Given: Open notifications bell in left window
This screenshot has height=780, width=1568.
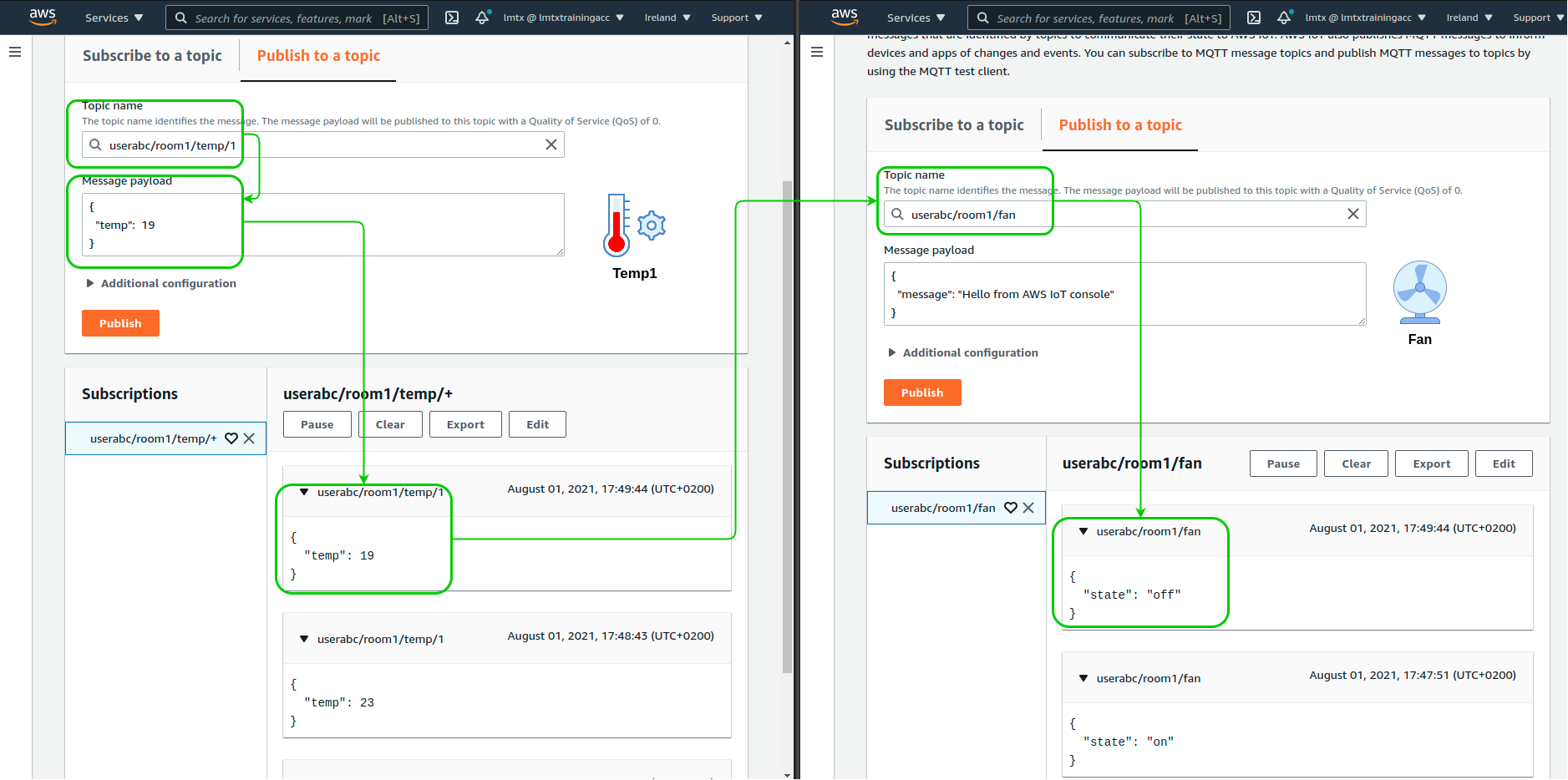Looking at the screenshot, I should (482, 18).
